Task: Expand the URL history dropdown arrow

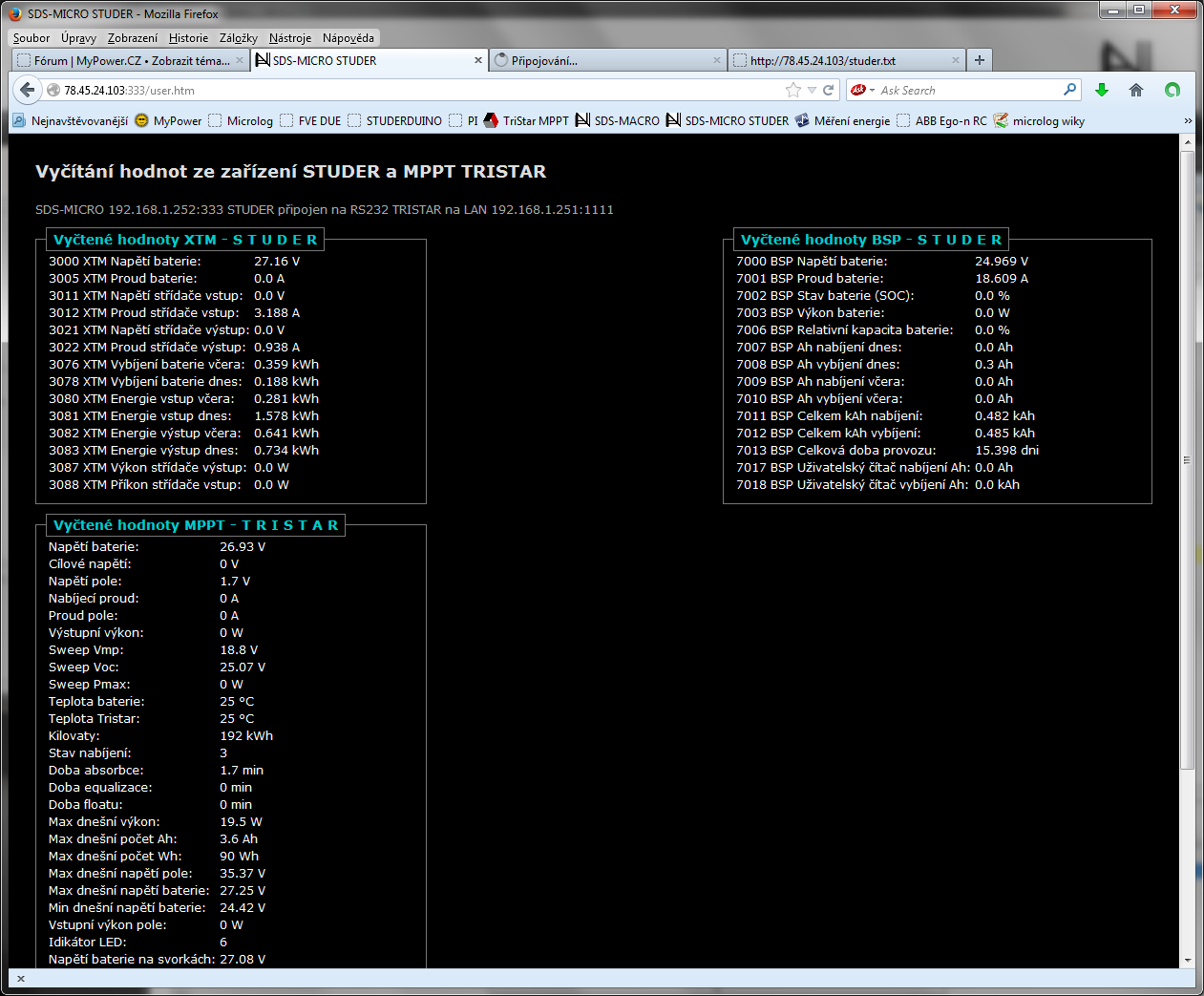Action: click(x=812, y=90)
